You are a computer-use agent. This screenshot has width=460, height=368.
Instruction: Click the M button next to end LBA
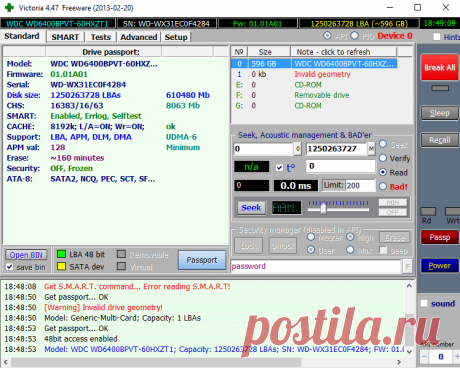371,149
